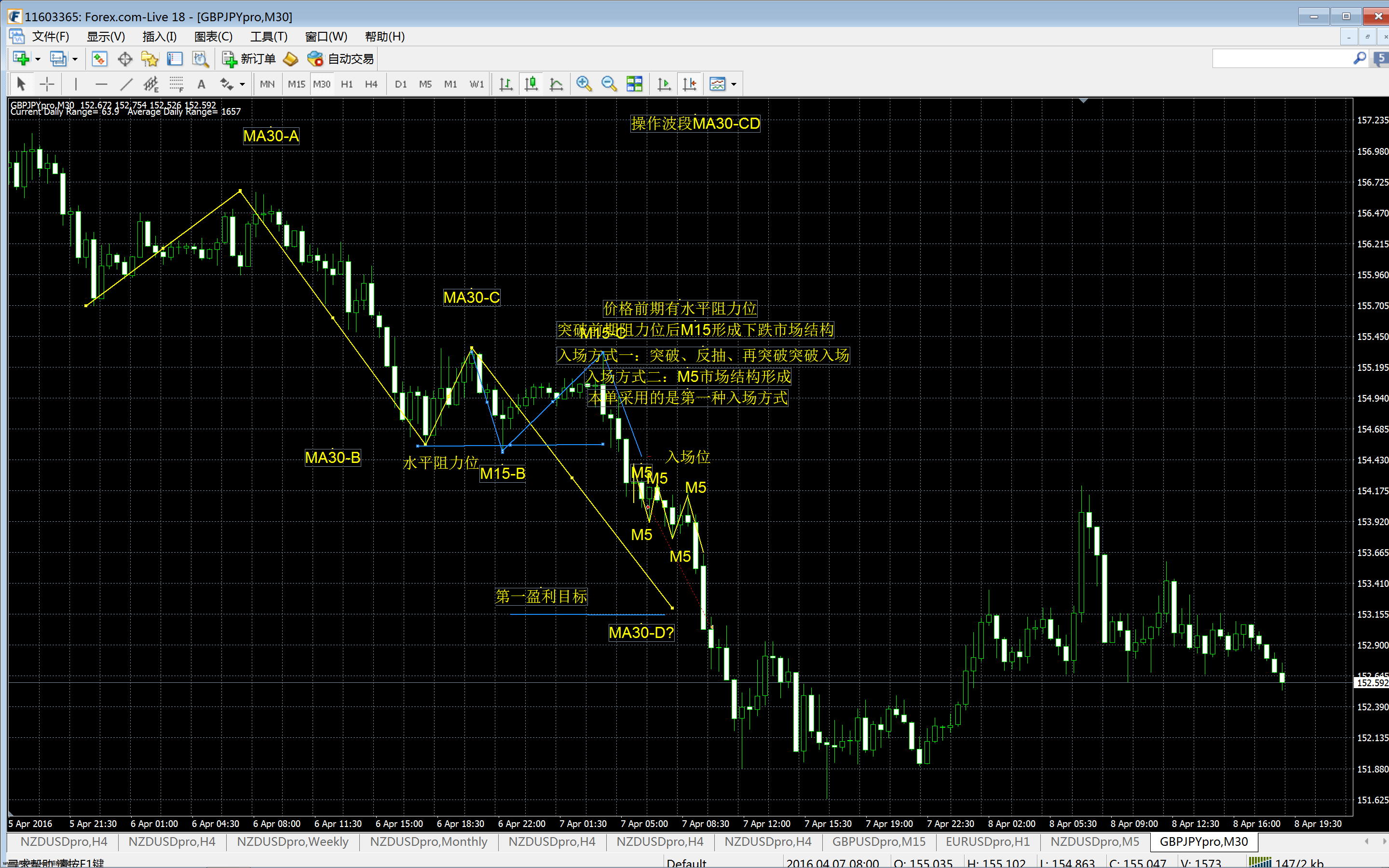
Task: Open the Market Watch panel icon
Action: tap(99, 58)
